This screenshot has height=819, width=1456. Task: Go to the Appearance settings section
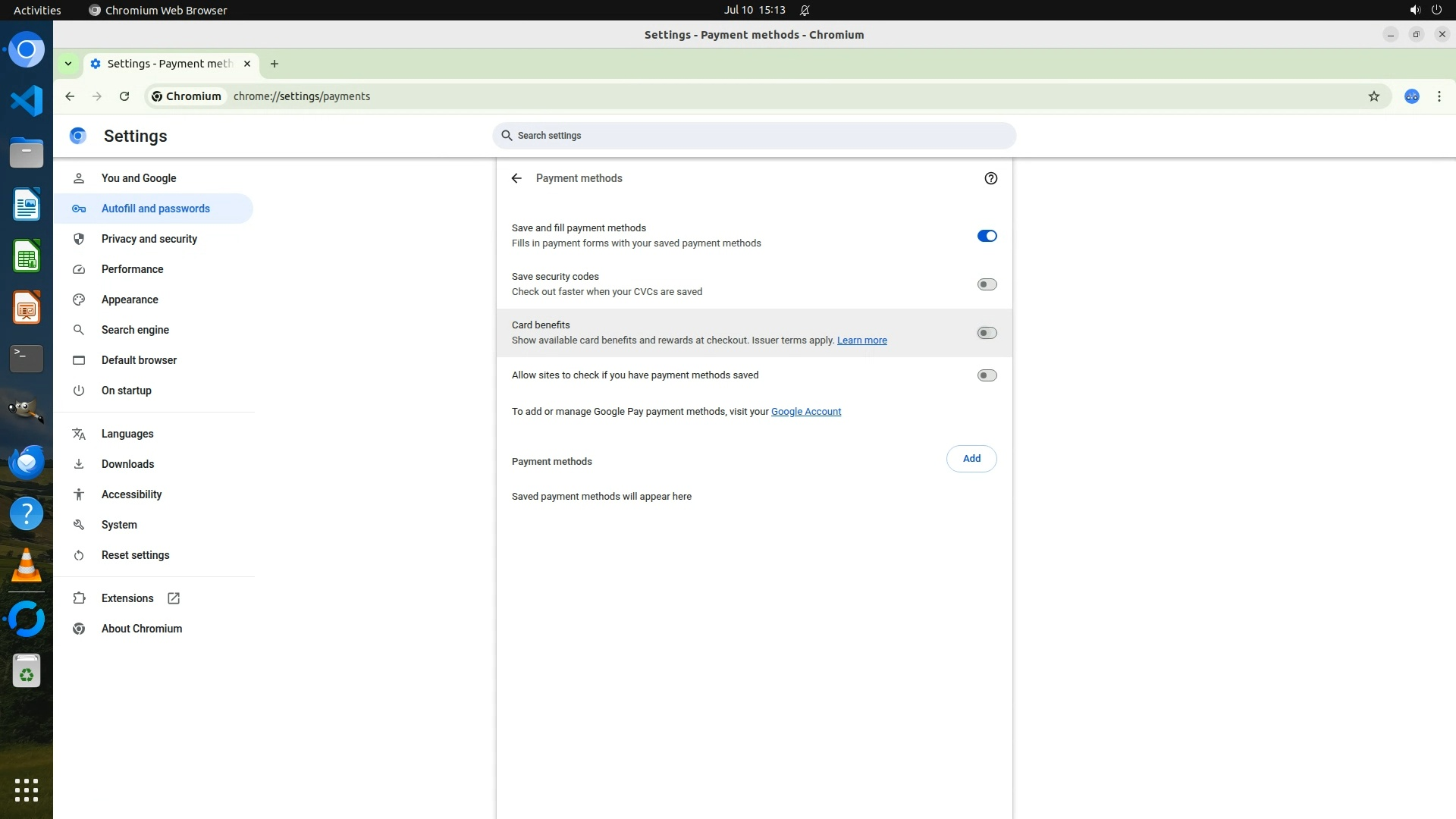tap(130, 300)
